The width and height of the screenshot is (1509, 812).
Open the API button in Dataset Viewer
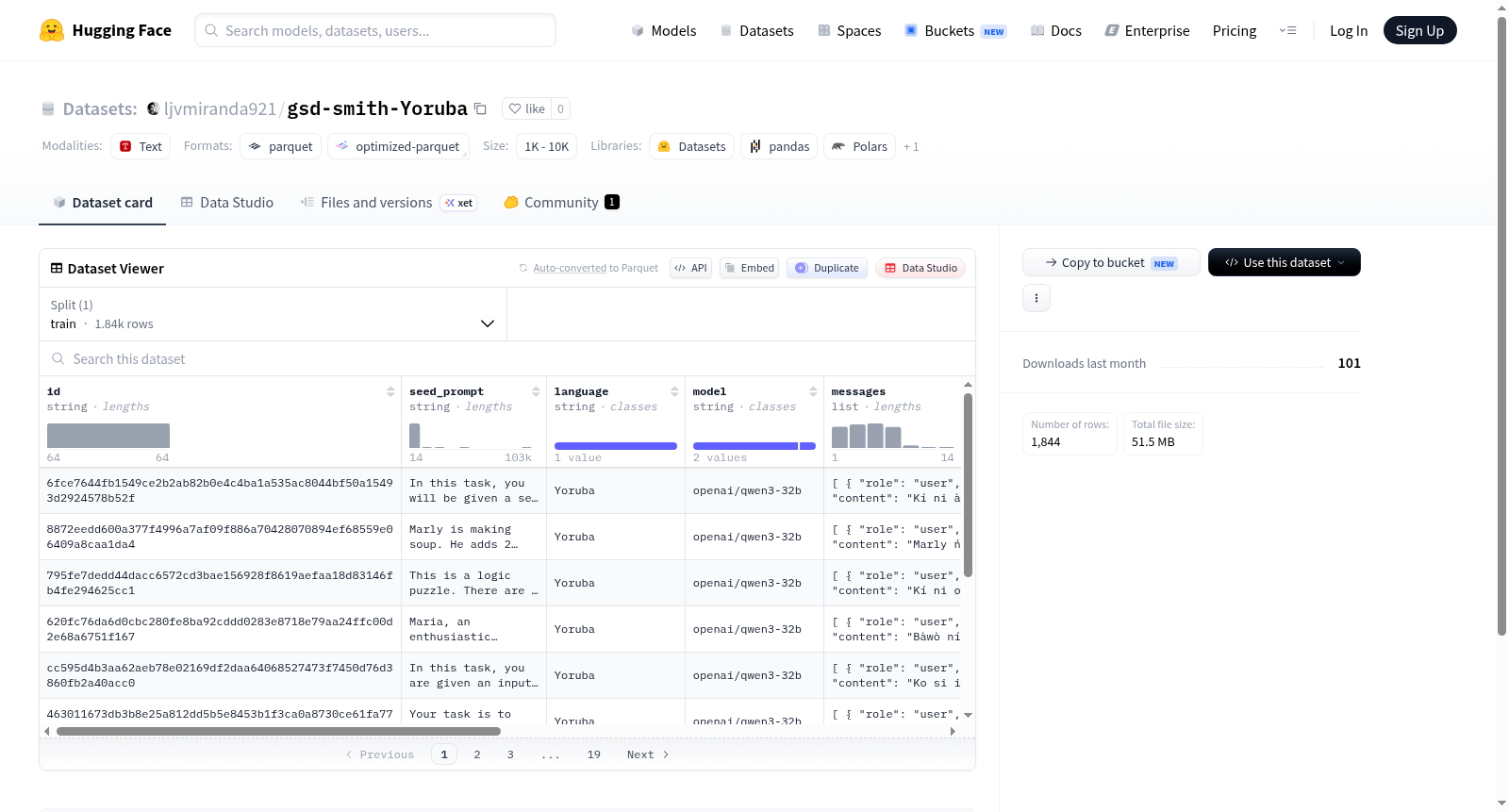(x=690, y=268)
